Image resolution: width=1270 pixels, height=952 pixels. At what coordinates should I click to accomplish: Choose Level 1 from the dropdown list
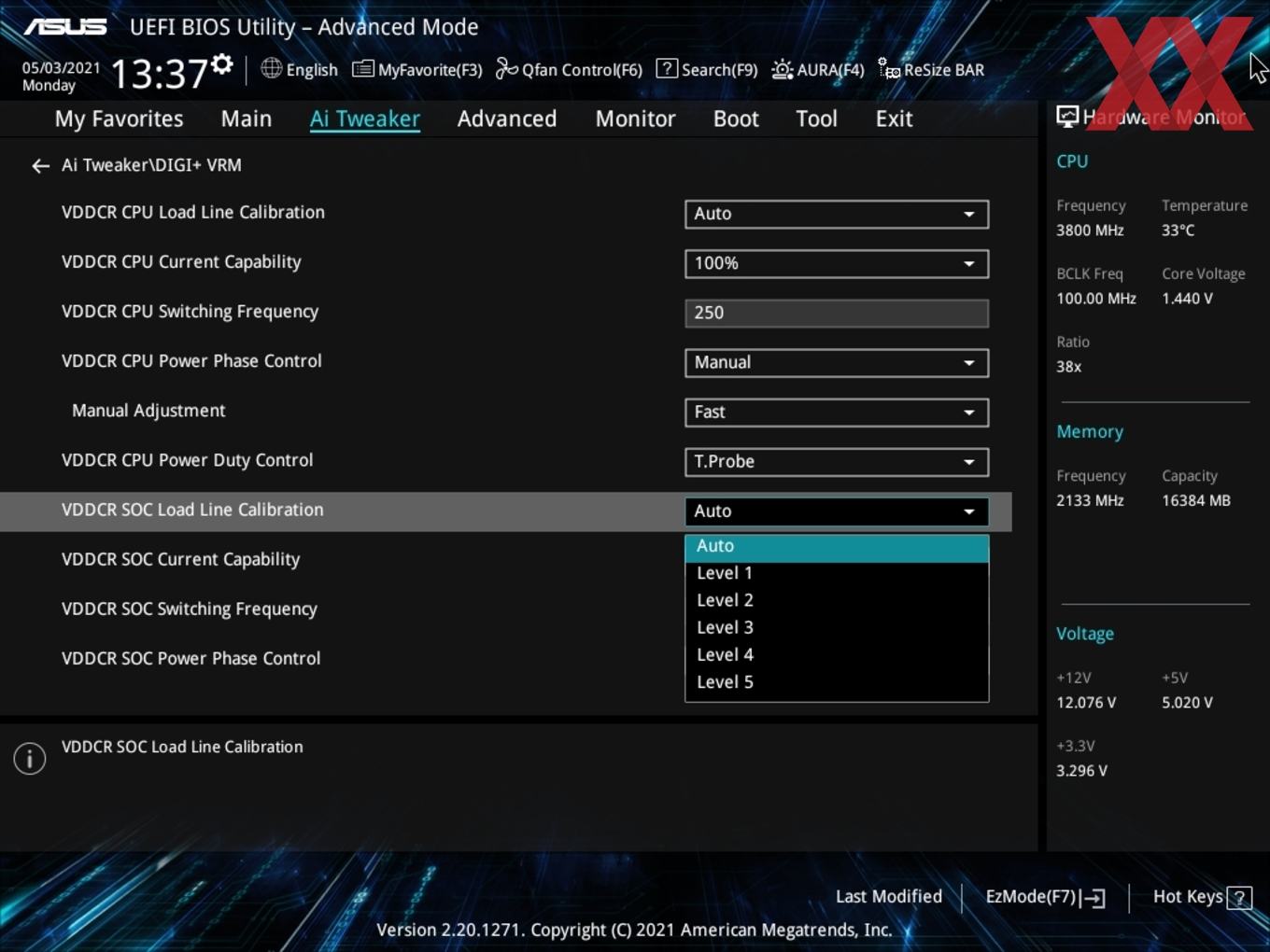[837, 573]
